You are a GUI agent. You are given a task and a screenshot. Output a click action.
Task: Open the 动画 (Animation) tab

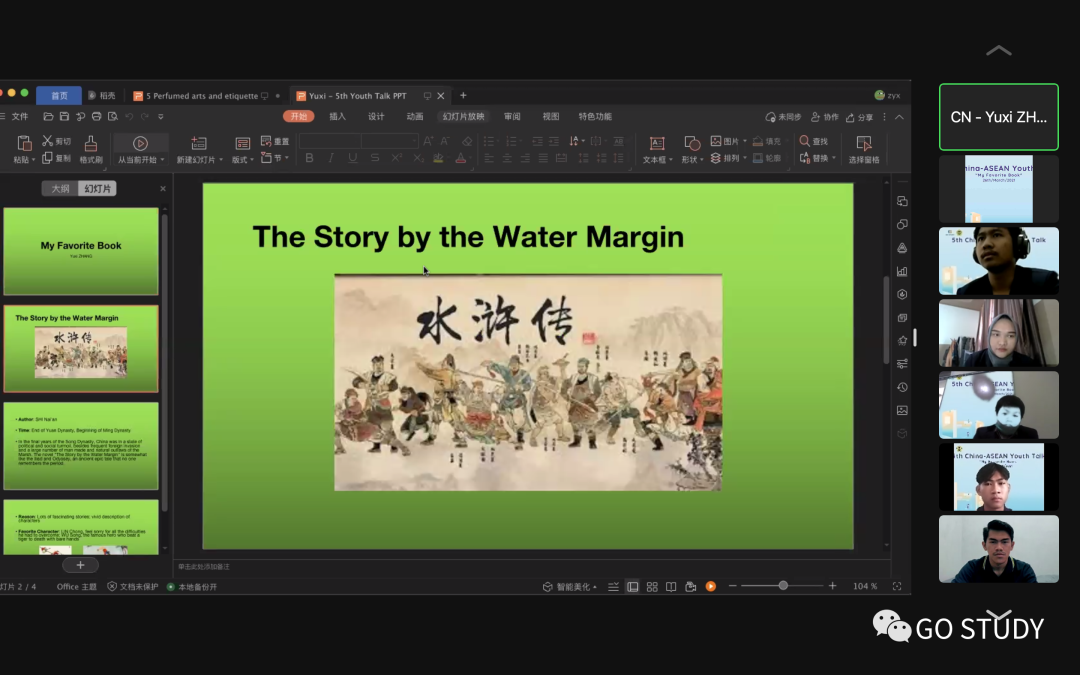(415, 116)
